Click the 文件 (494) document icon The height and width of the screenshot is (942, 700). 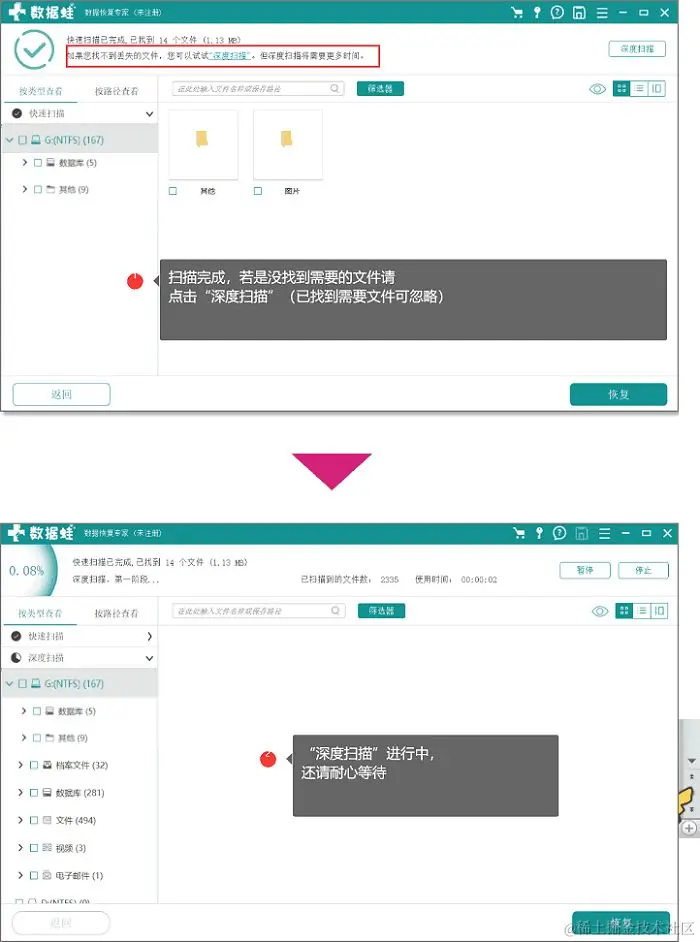[47, 820]
